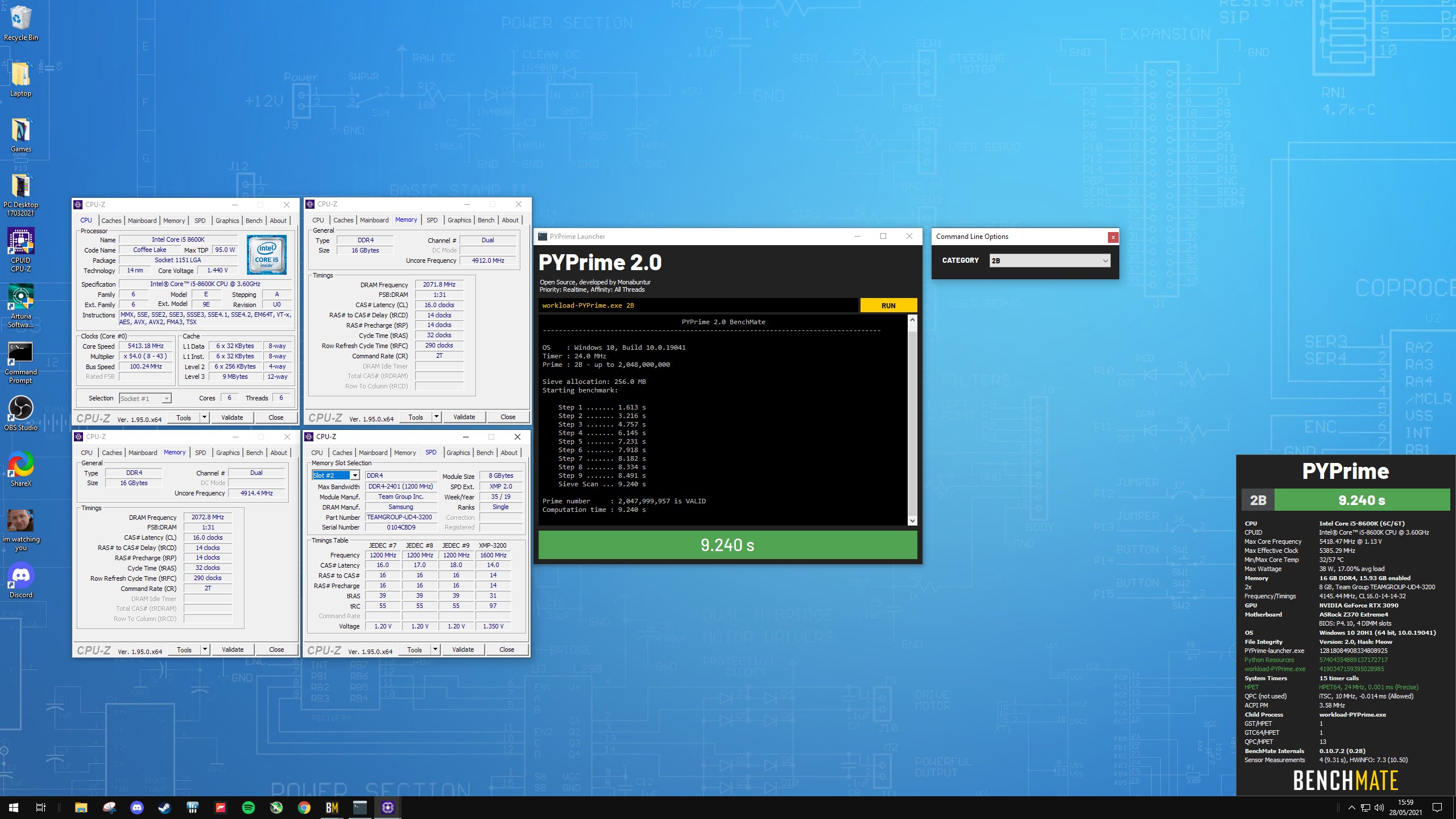This screenshot has height=819, width=1456.
Task: Open volume control in system tray
Action: point(1379,808)
